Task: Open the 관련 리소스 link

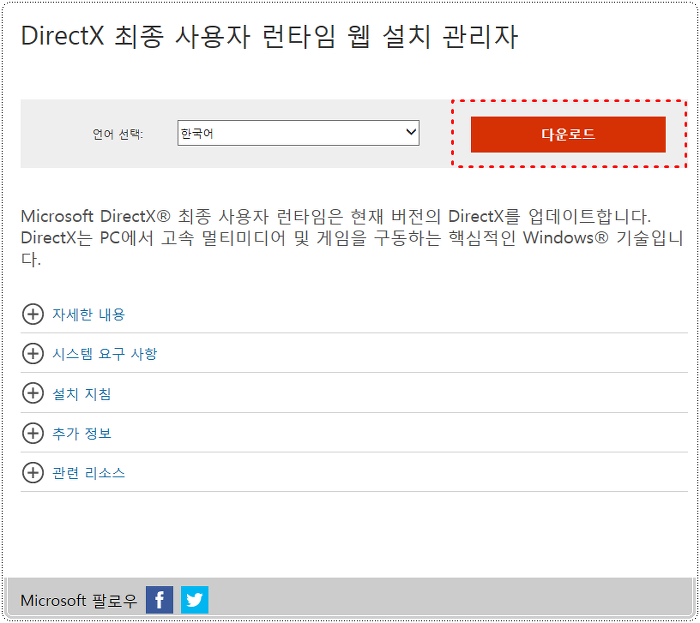Action: click(88, 473)
